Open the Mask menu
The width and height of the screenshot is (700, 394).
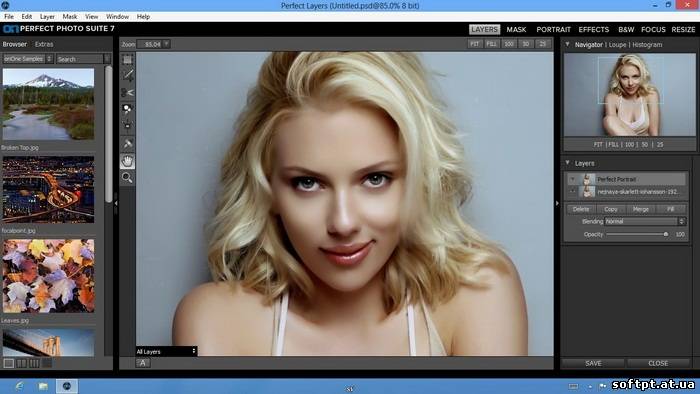pyautogui.click(x=70, y=17)
